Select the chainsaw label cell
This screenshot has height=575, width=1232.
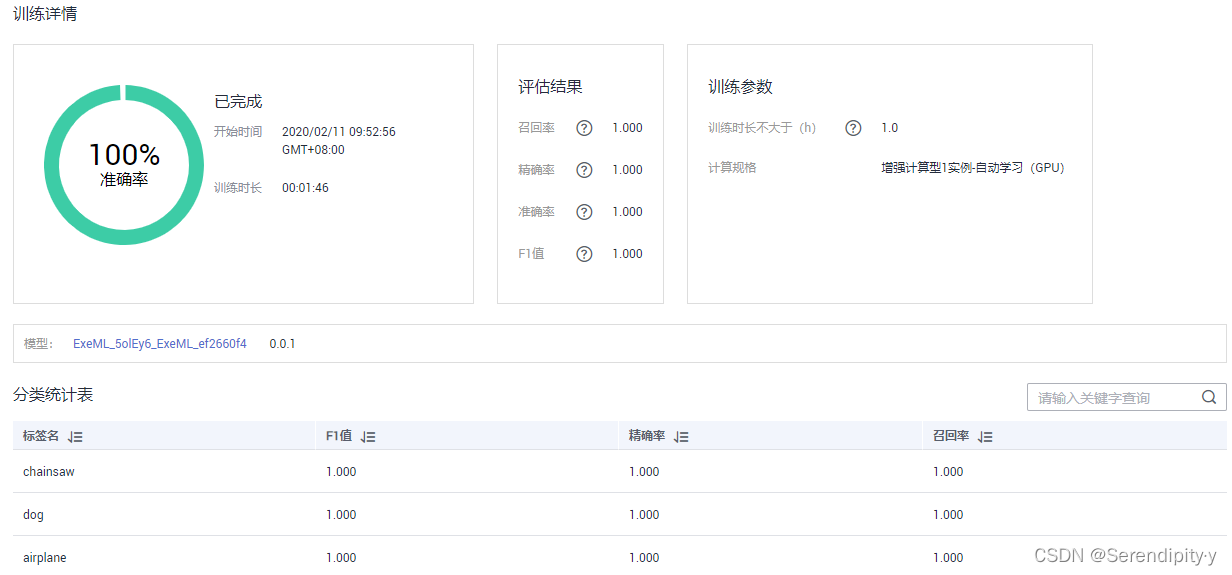(49, 472)
